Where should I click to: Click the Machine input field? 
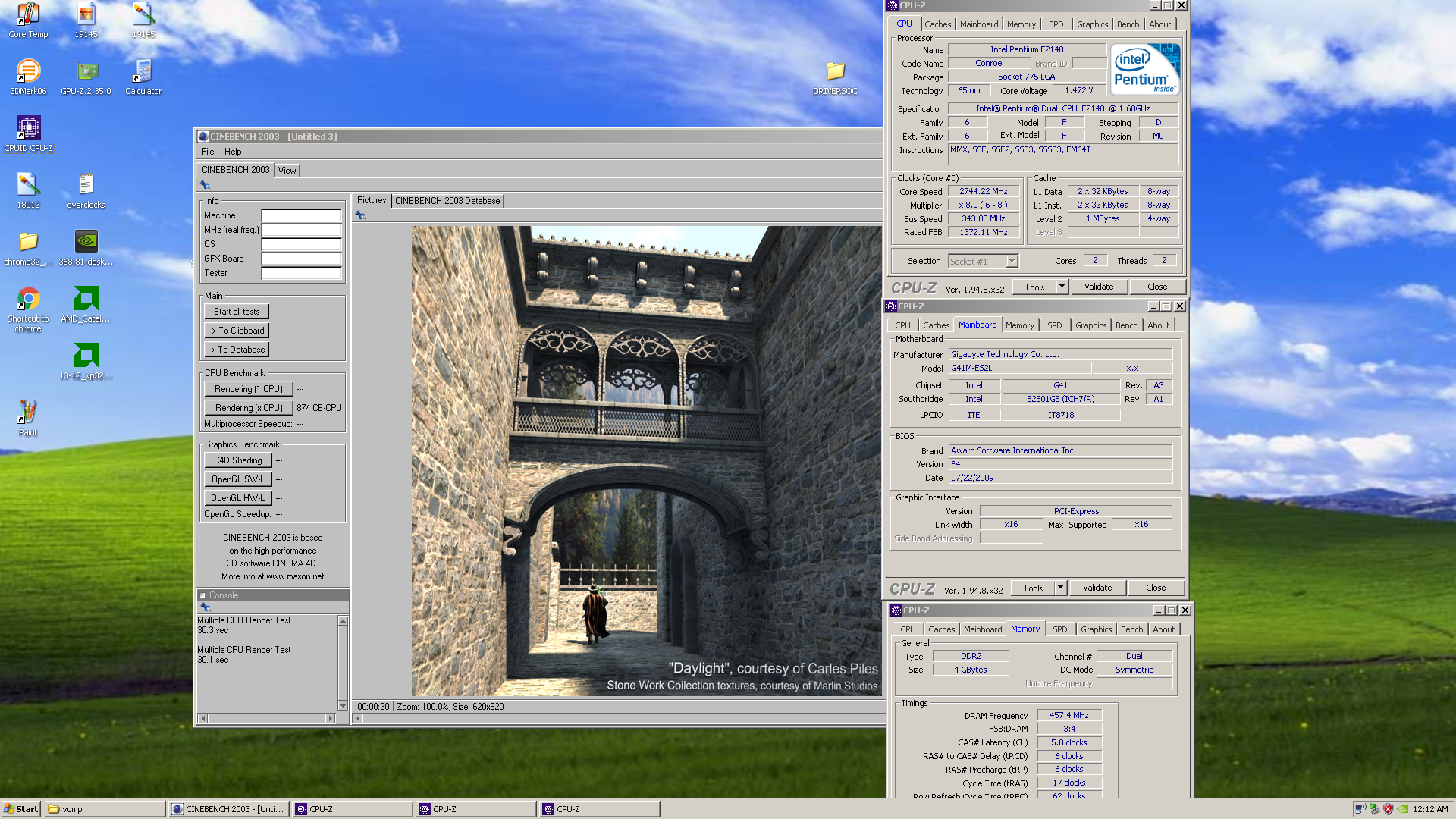[x=301, y=215]
